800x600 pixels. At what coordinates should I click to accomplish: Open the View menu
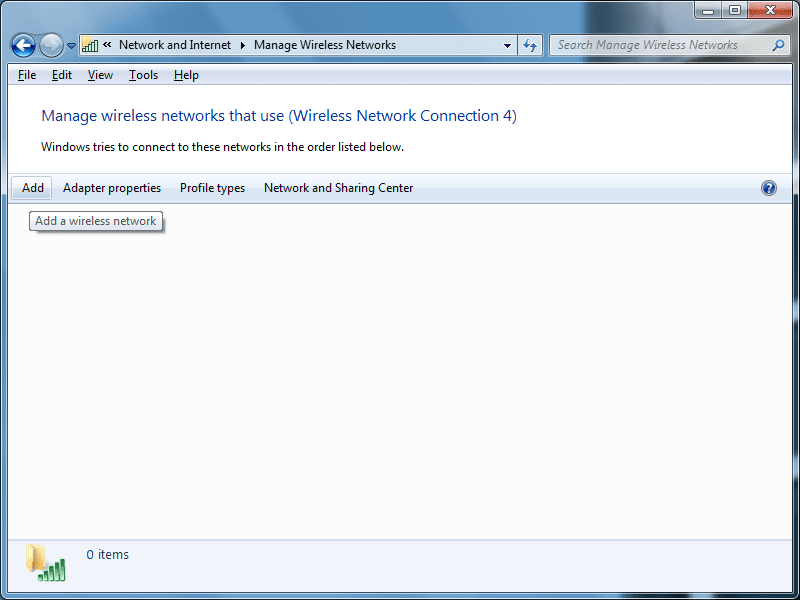[100, 75]
